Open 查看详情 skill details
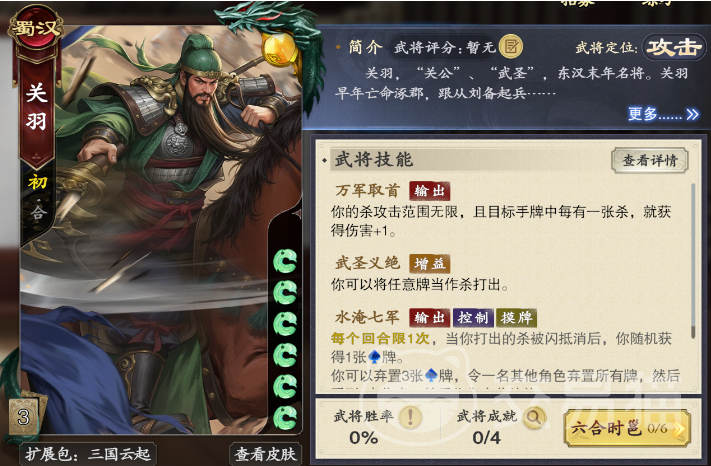Viewport: 711px width, 466px height. (650, 160)
